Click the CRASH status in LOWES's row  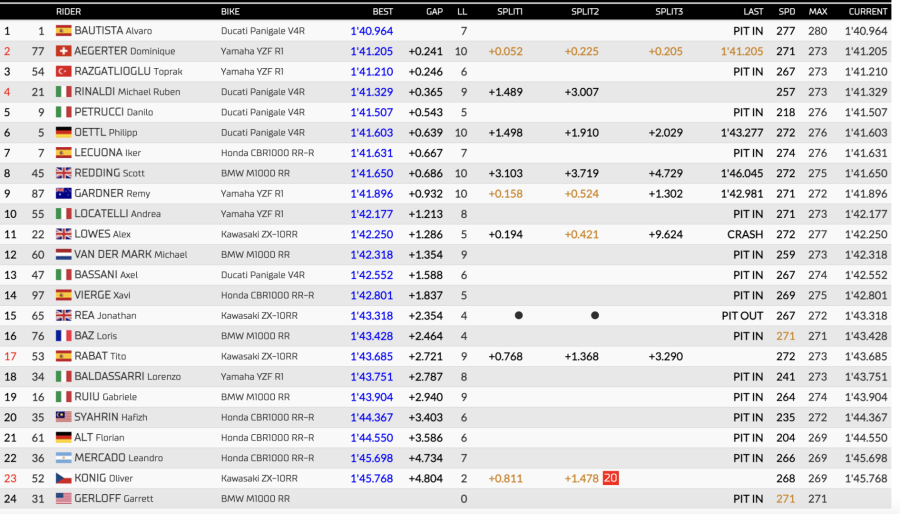[745, 234]
